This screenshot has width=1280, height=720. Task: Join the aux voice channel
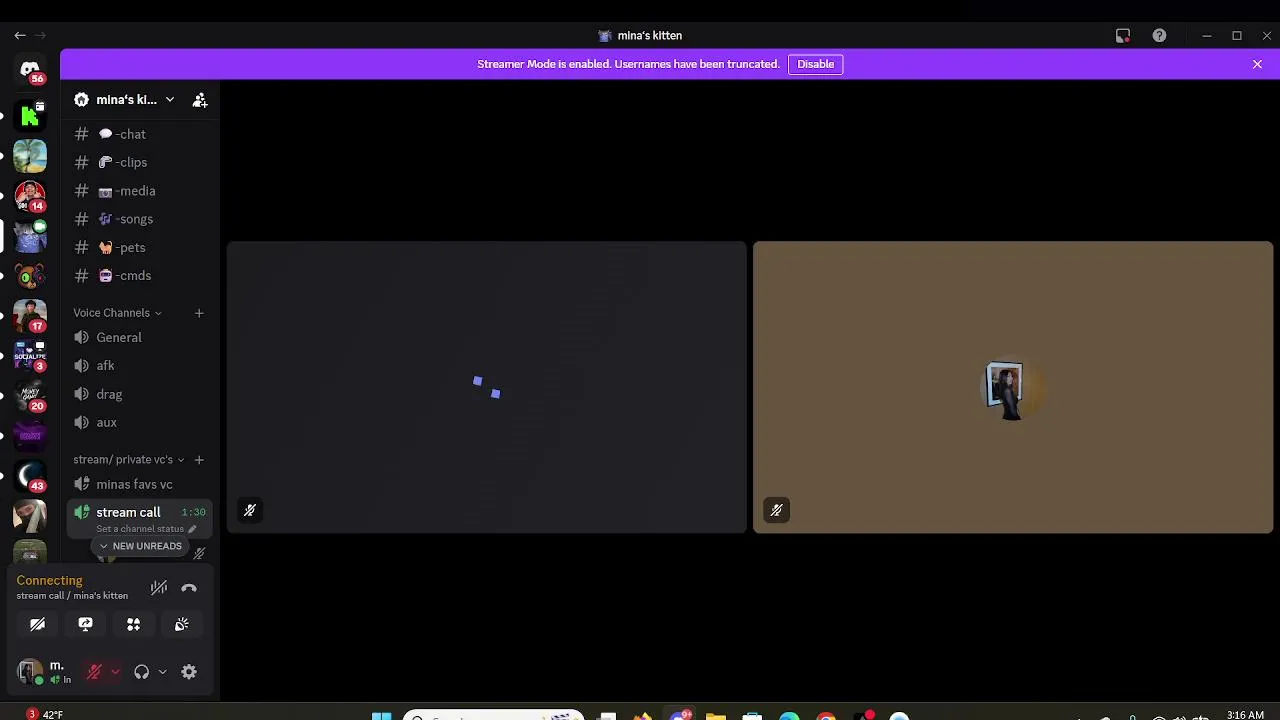[140, 422]
